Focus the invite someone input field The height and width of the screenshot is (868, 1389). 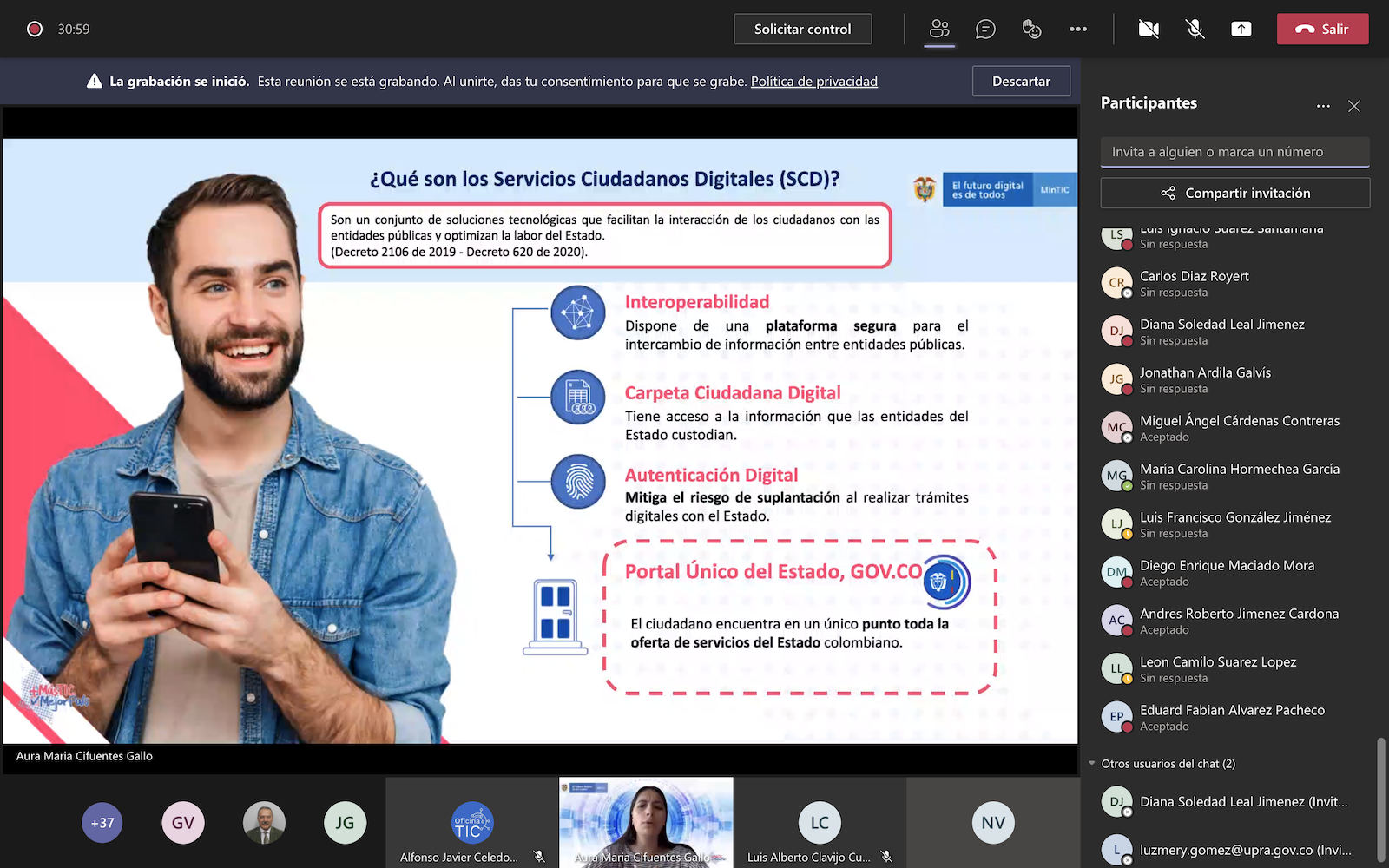[1234, 152]
